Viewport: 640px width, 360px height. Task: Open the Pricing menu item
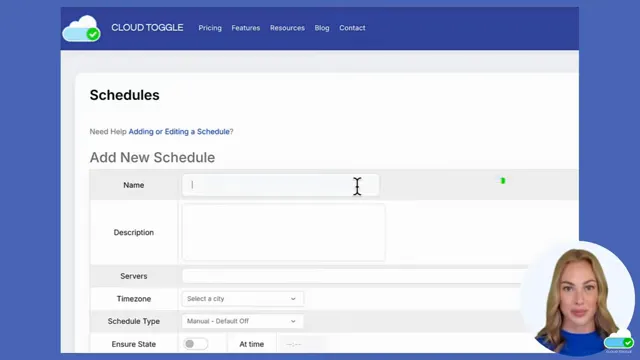210,28
